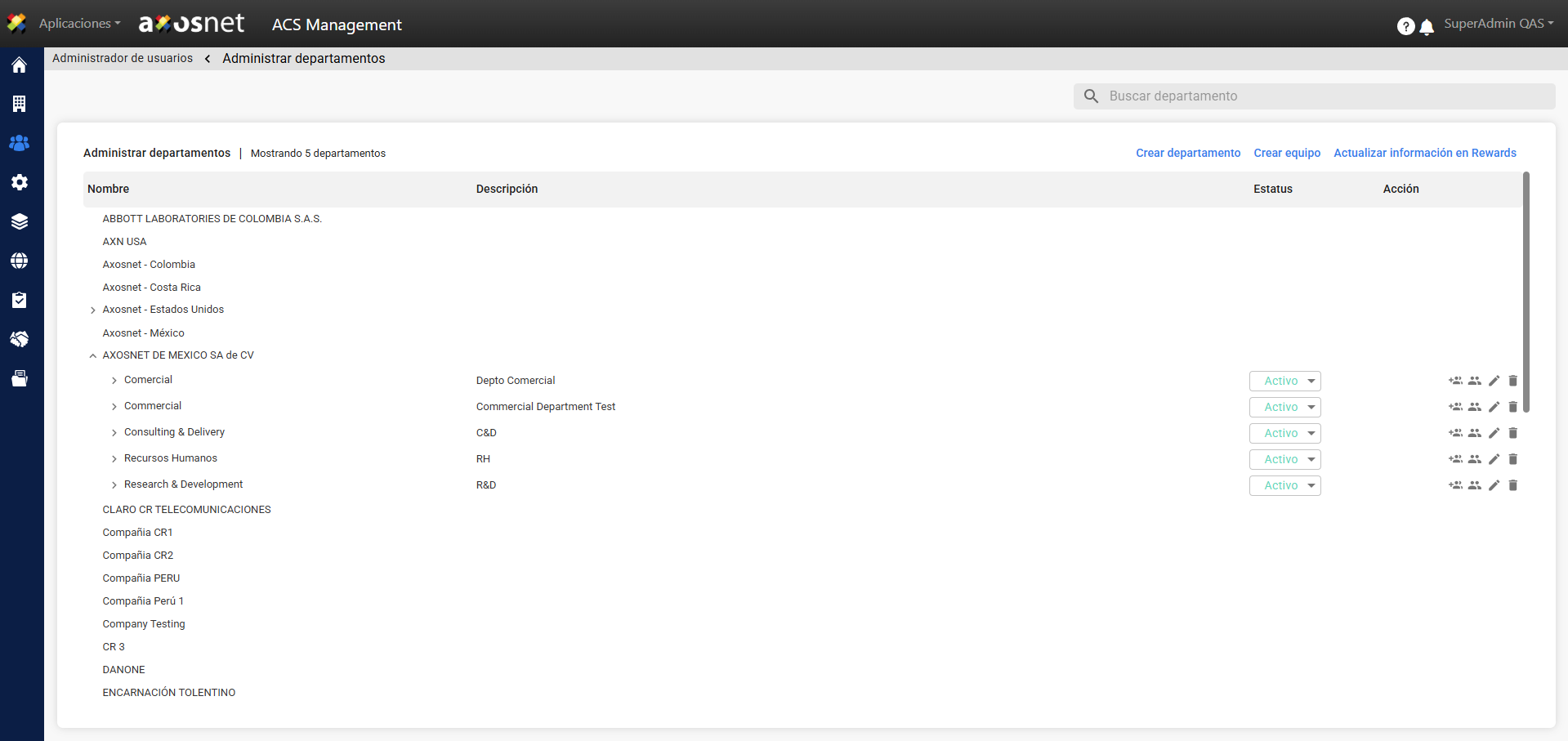1568x741 pixels.
Task: Change status of Consulting & Delivery
Action: point(1285,433)
